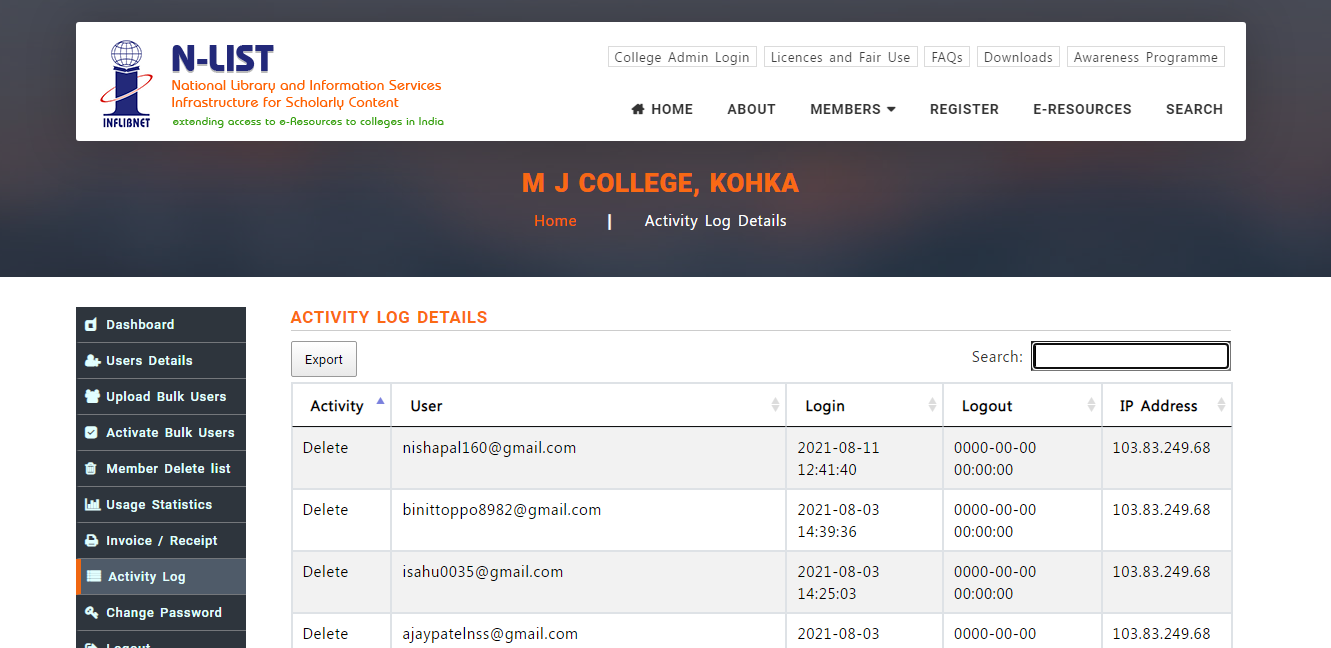This screenshot has height=648, width=1331.
Task: Sort table by User column arrows
Action: coord(775,405)
